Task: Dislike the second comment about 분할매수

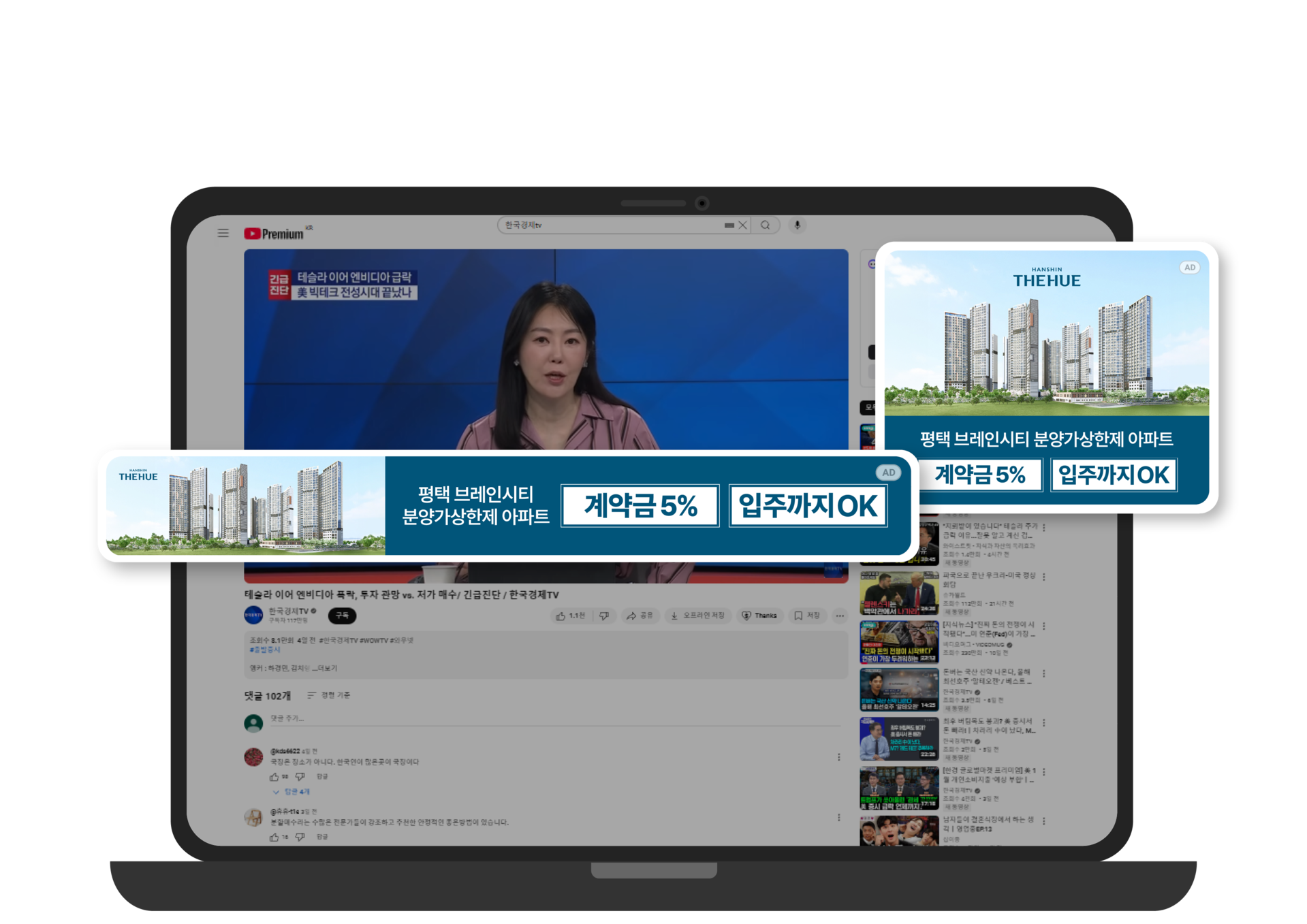Action: coord(300,837)
